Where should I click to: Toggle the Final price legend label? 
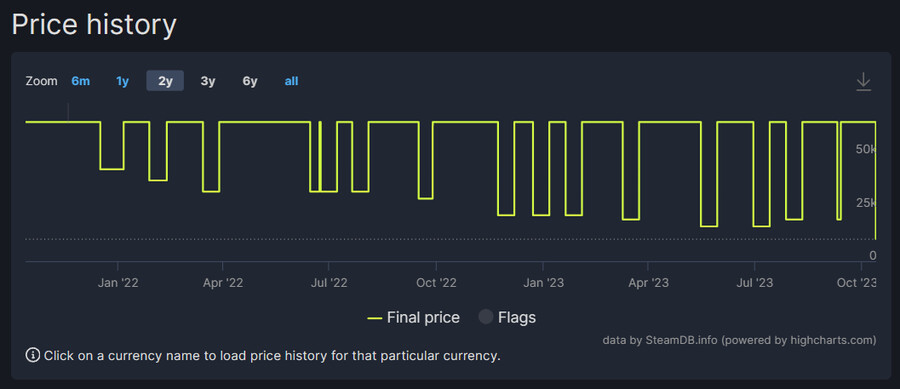click(423, 317)
